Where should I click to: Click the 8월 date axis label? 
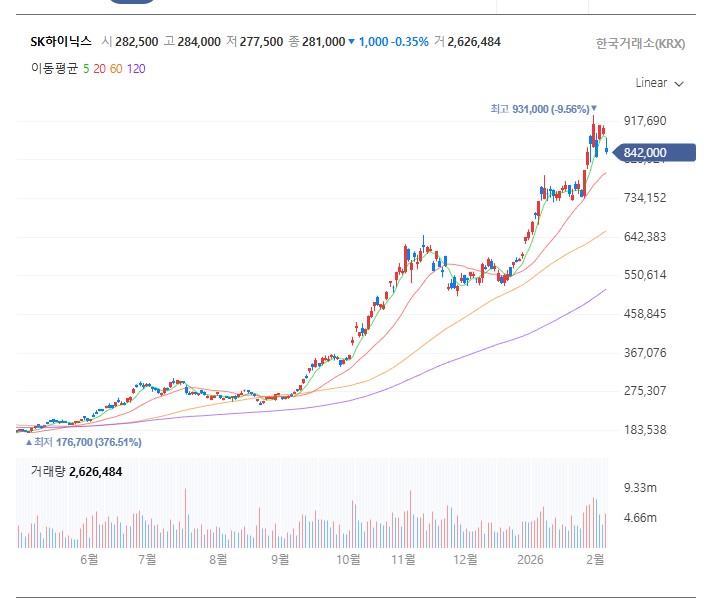[218, 560]
